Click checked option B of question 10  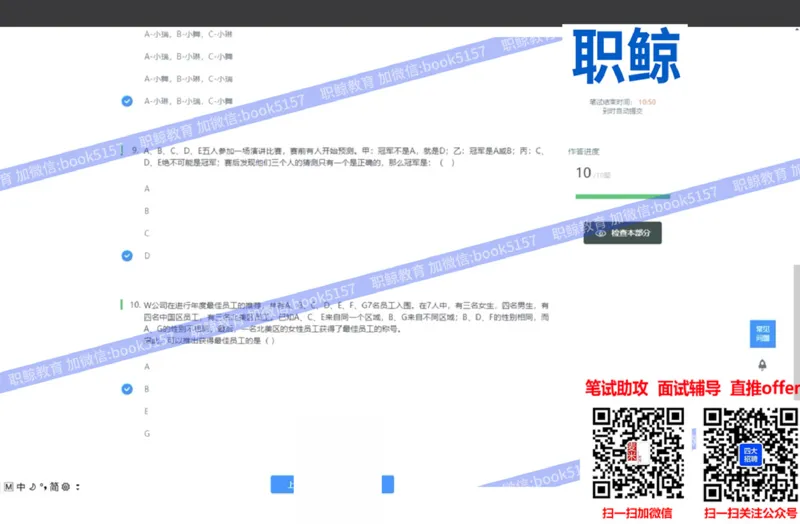[127, 389]
